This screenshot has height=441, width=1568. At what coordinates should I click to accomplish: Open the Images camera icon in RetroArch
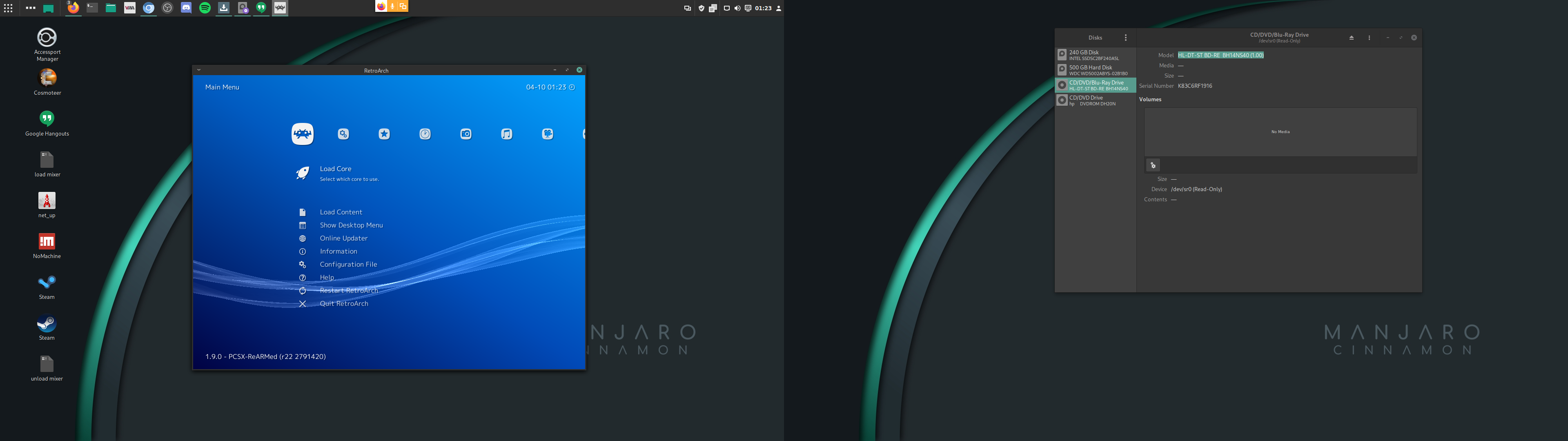[465, 134]
